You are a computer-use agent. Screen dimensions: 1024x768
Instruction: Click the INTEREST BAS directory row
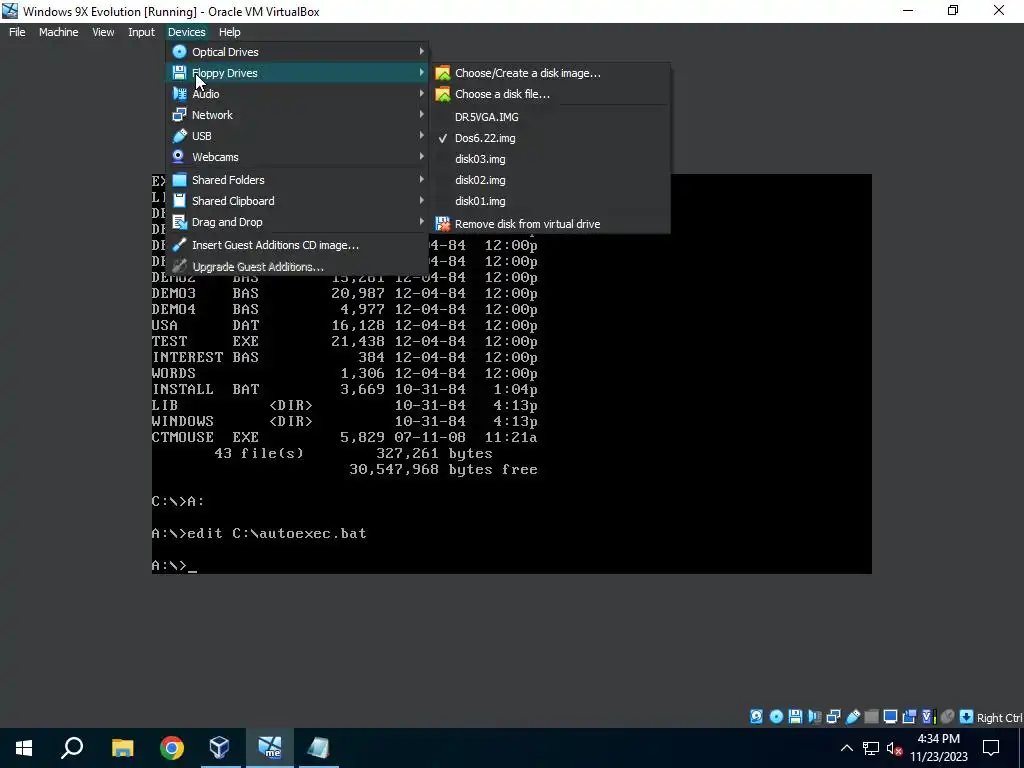point(344,357)
